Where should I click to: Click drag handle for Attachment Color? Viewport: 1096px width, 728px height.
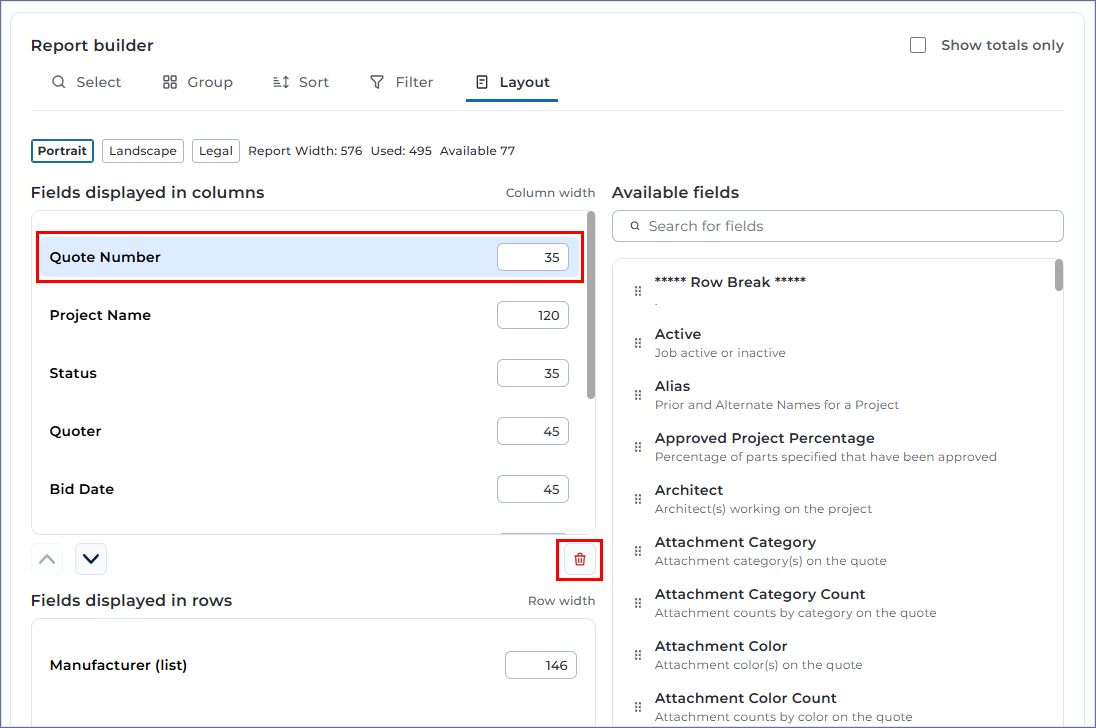click(637, 655)
